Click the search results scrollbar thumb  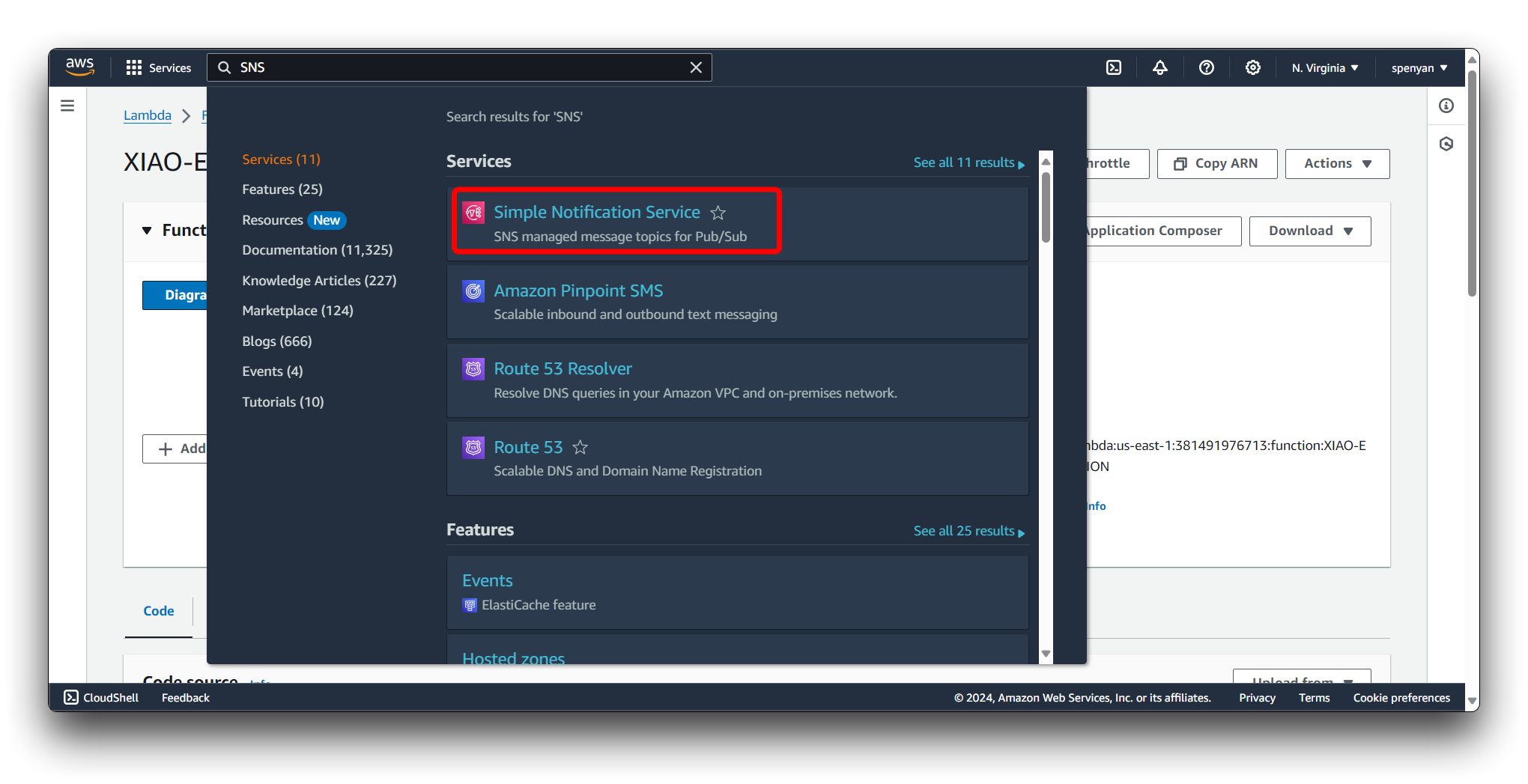(1046, 207)
